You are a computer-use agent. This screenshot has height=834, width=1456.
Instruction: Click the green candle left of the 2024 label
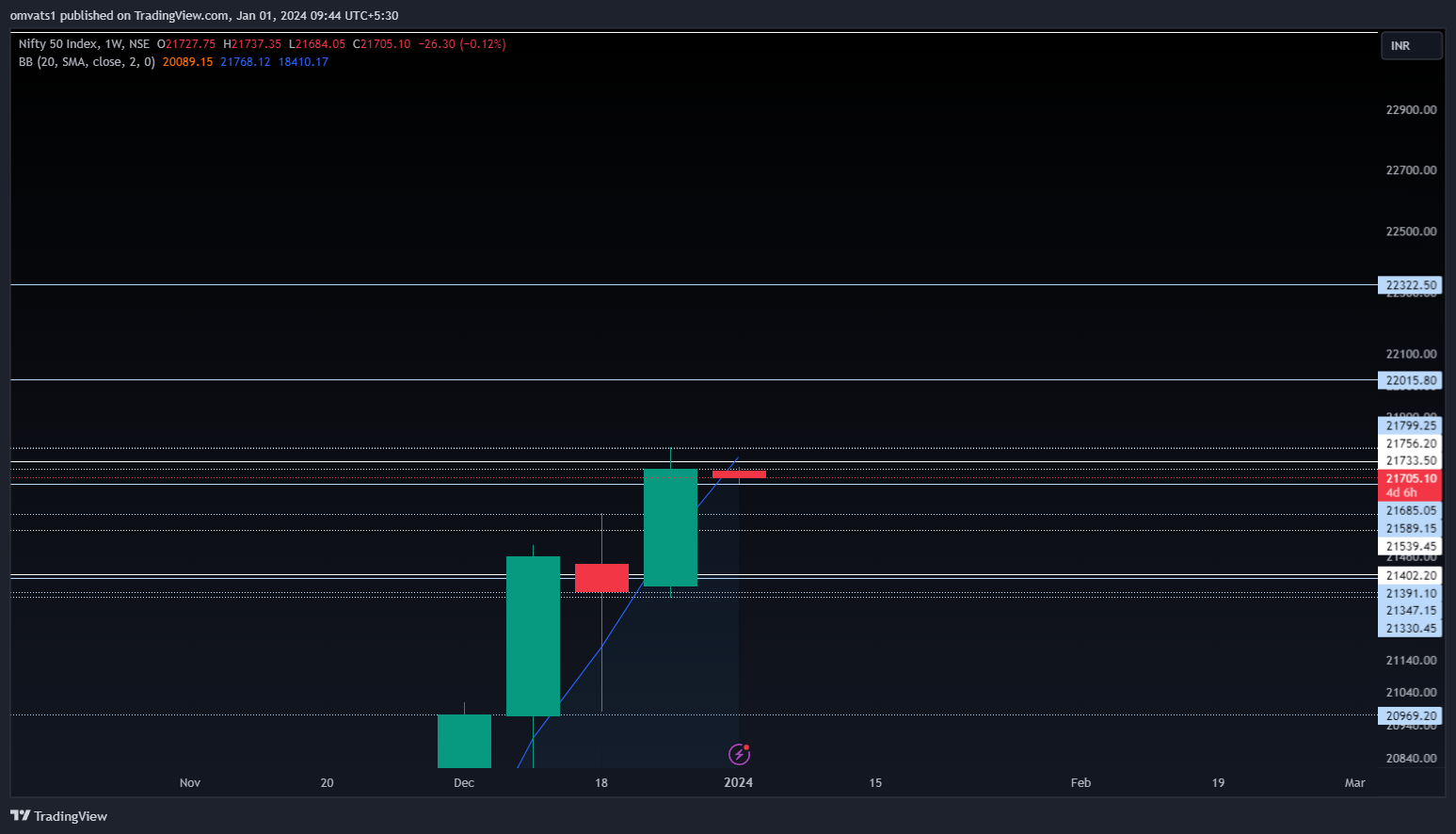pyautogui.click(x=670, y=527)
